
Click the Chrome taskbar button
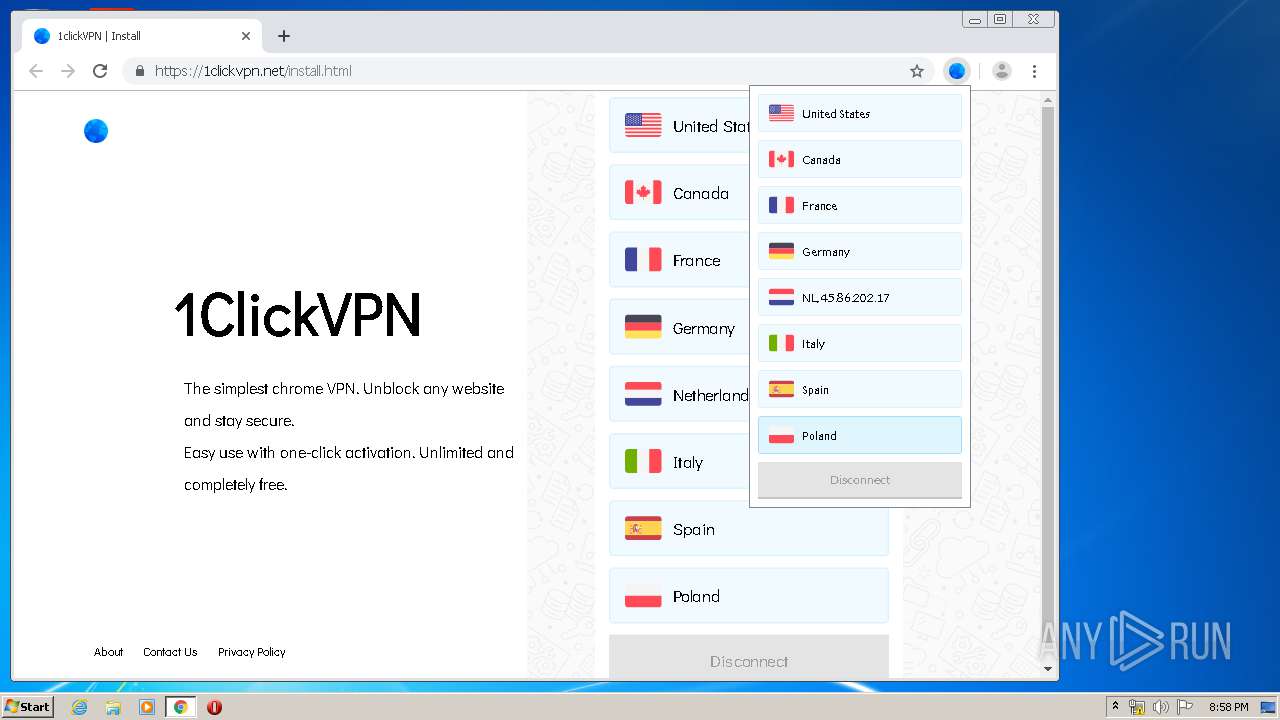pyautogui.click(x=181, y=707)
